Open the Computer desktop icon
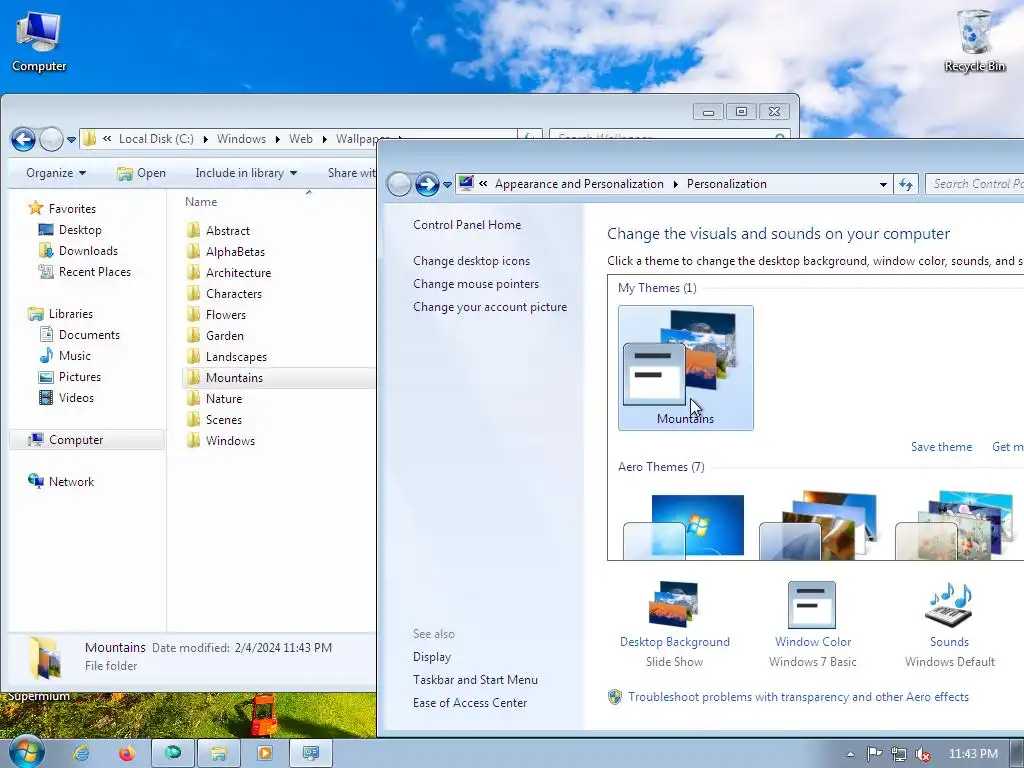 click(39, 42)
